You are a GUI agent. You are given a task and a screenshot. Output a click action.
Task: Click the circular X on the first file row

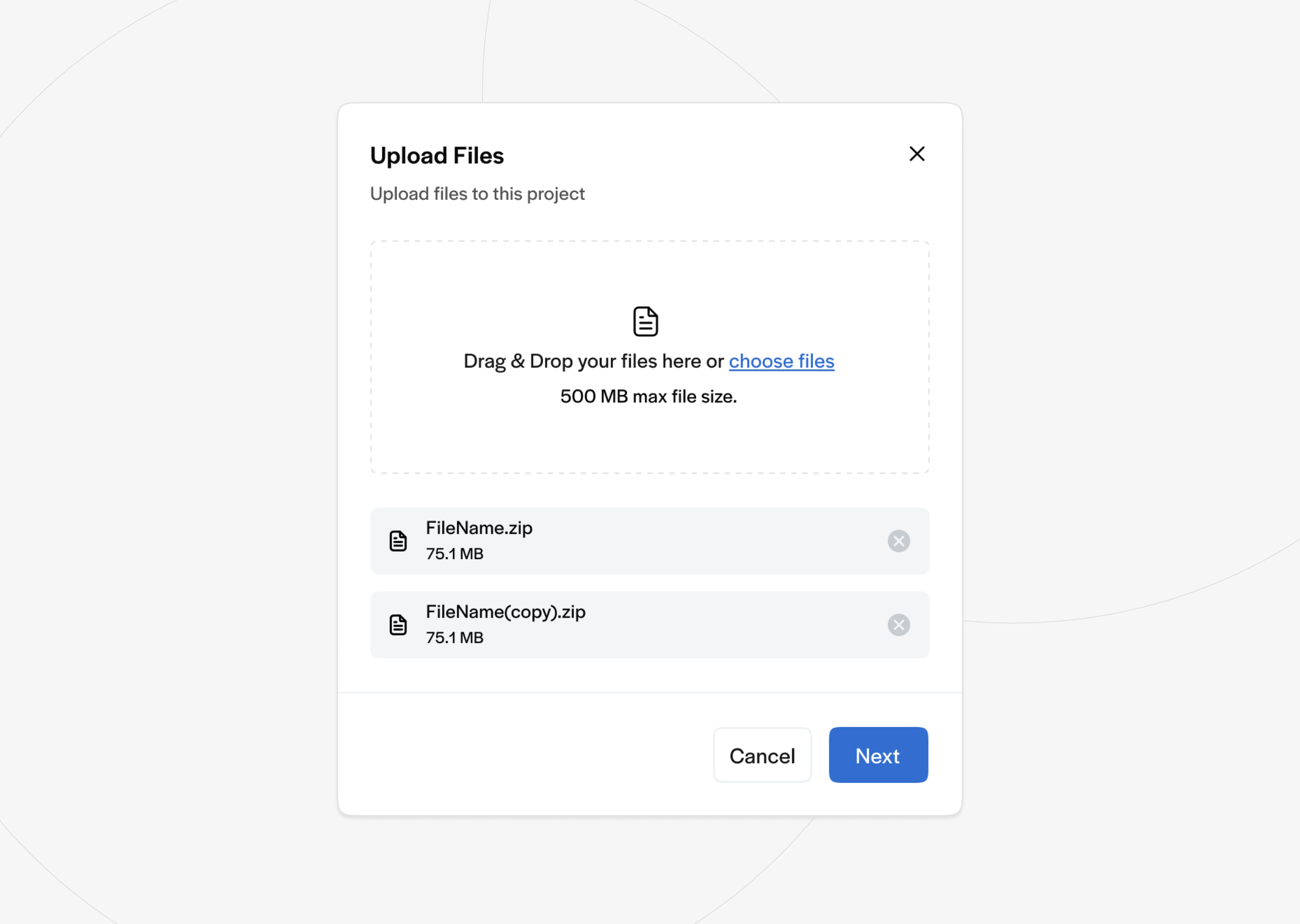(899, 541)
